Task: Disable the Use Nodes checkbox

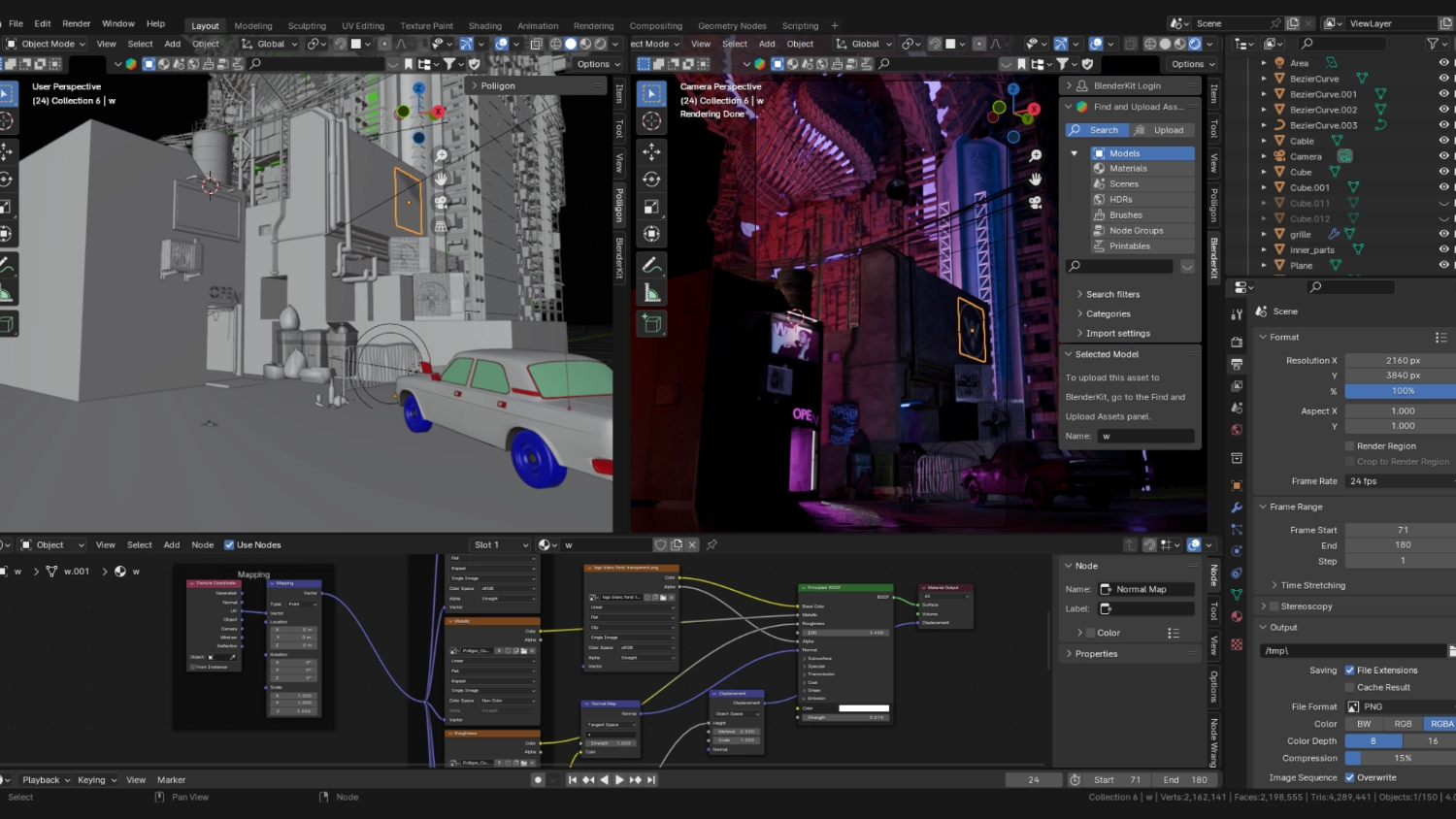Action: tap(229, 544)
